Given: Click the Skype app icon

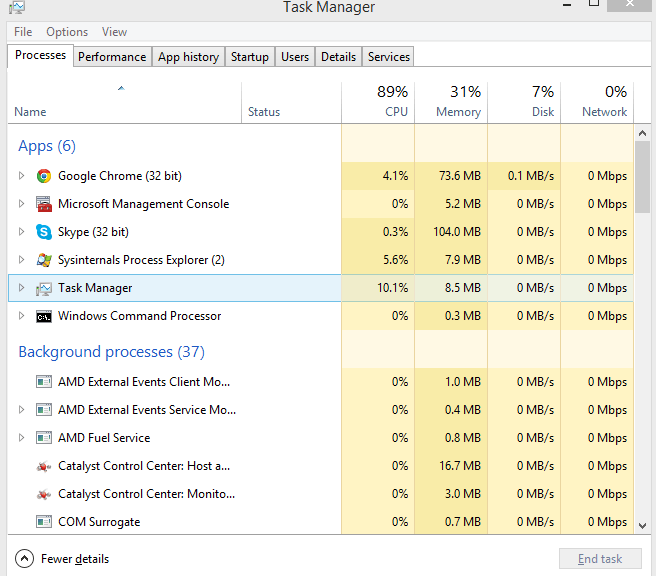Looking at the screenshot, I should point(44,232).
